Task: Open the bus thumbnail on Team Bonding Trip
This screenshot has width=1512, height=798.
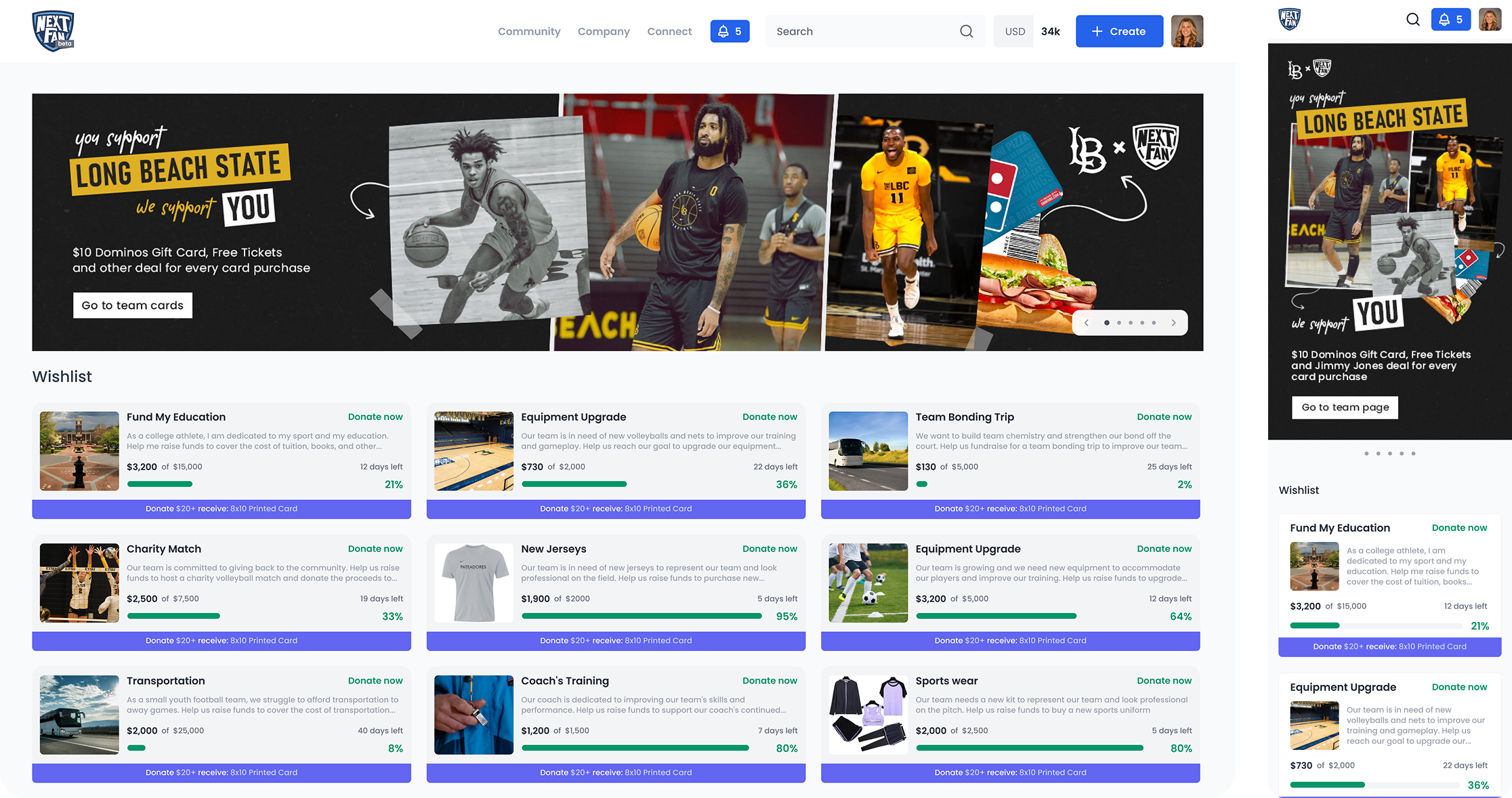Action: click(868, 451)
